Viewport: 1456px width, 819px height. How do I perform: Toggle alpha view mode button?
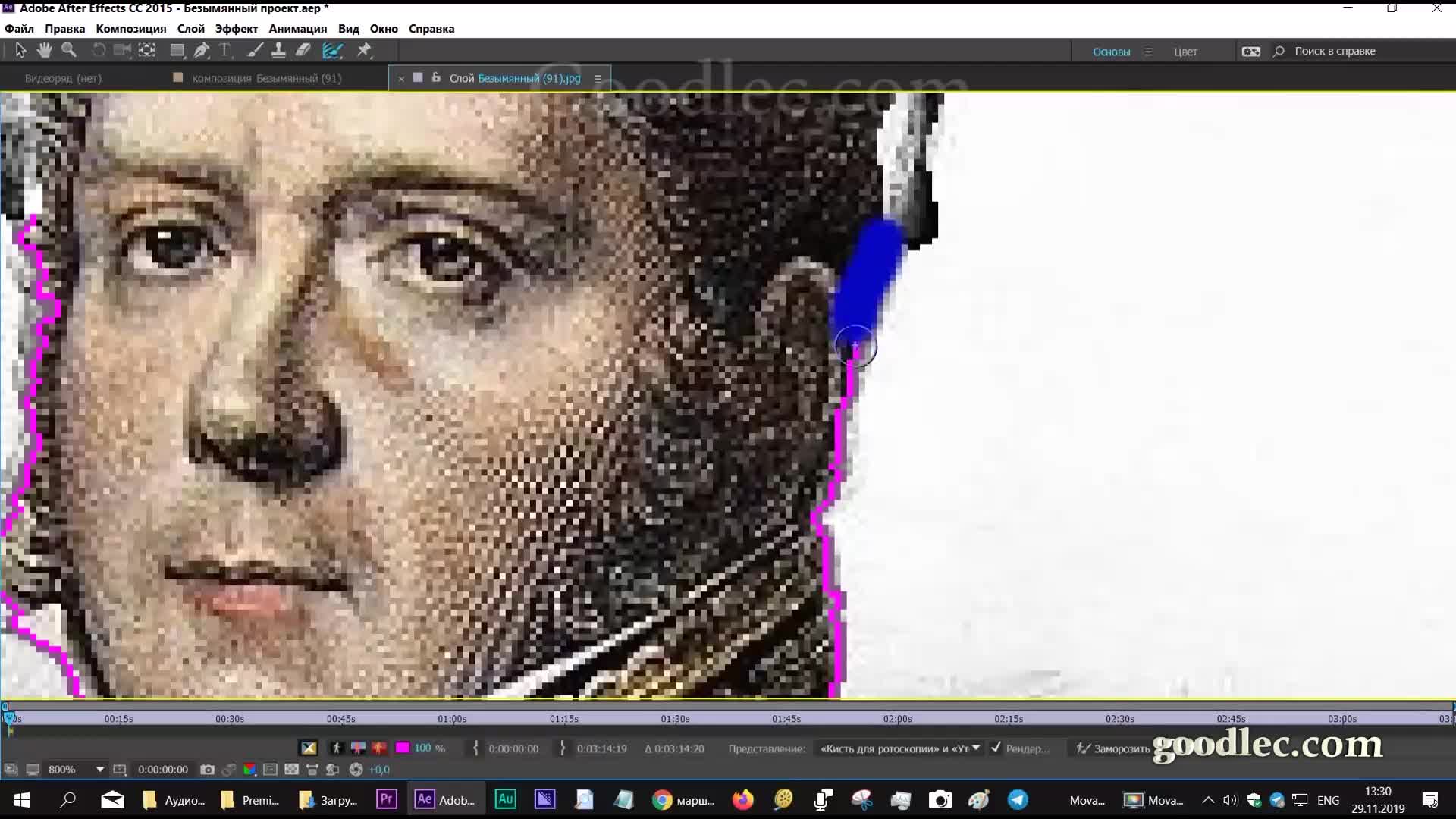click(309, 748)
